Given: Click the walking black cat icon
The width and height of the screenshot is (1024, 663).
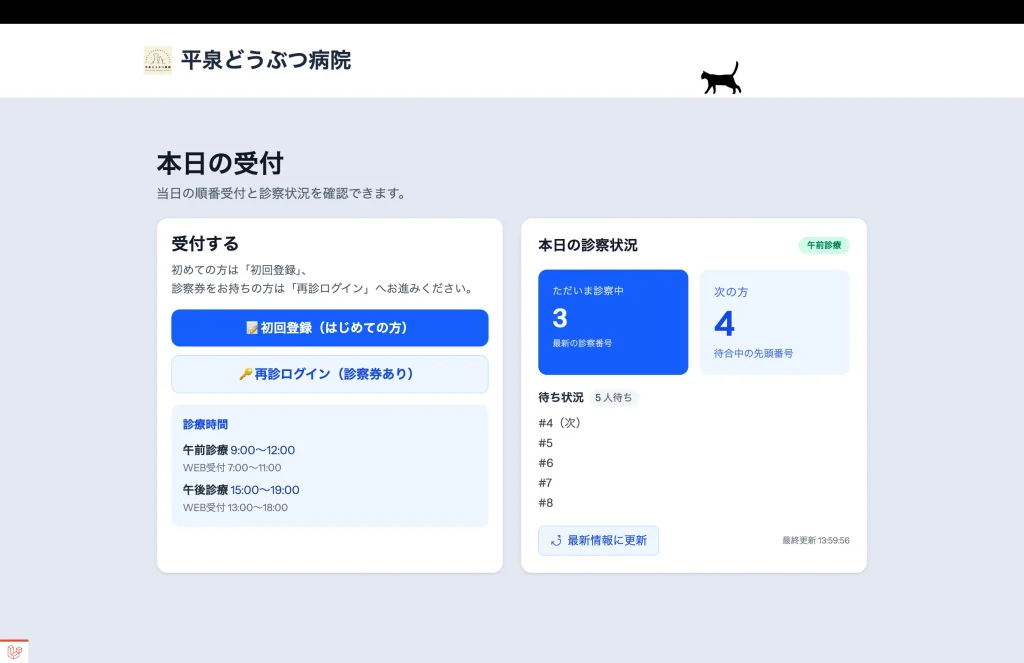Looking at the screenshot, I should (x=721, y=79).
